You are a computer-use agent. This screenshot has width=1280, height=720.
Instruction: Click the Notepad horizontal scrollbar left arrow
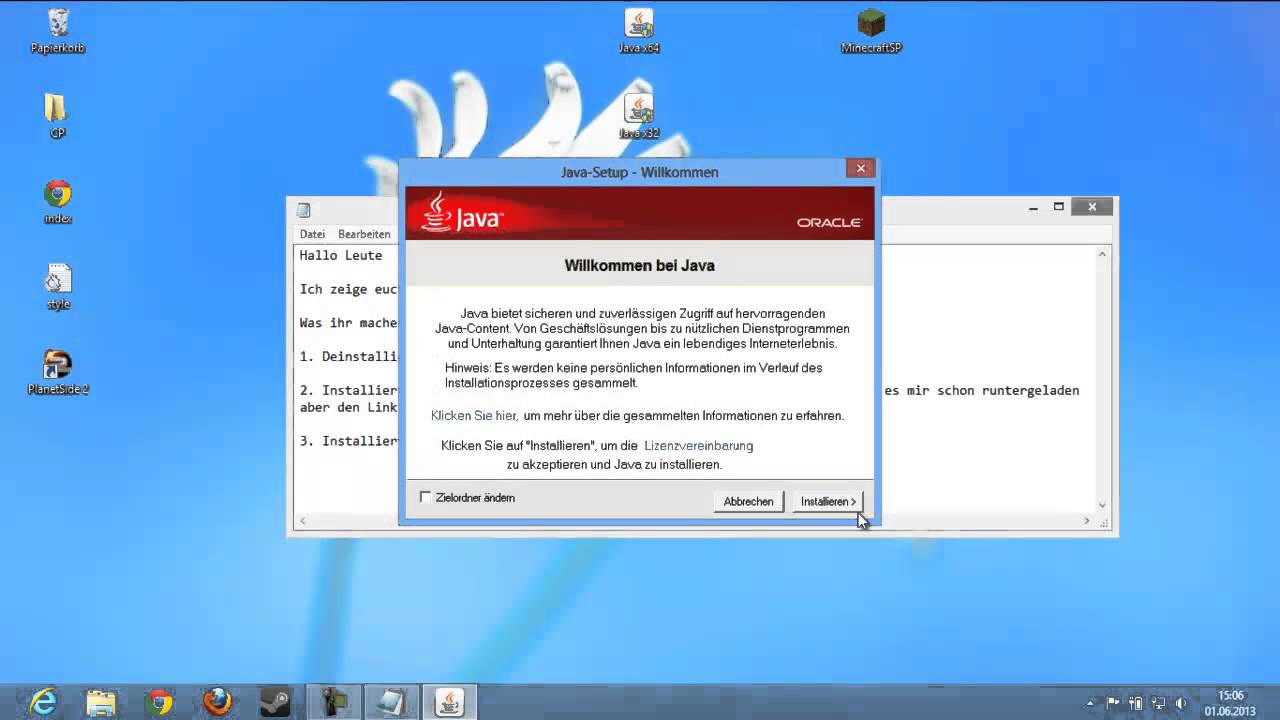303,521
